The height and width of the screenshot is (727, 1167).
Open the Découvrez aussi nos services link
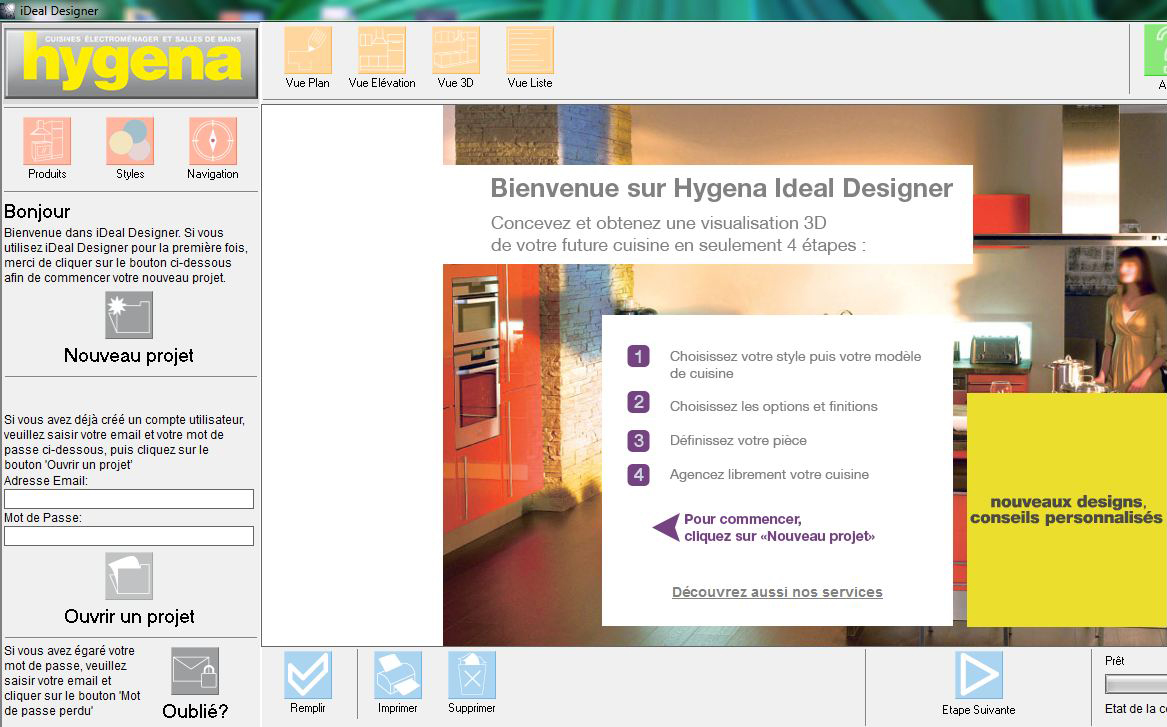pyautogui.click(x=777, y=592)
